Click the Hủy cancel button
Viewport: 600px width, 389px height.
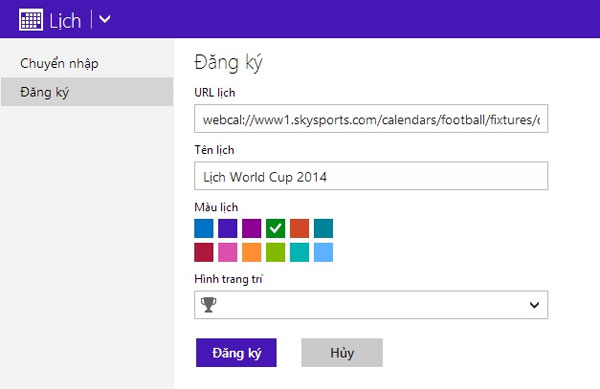pyautogui.click(x=342, y=353)
